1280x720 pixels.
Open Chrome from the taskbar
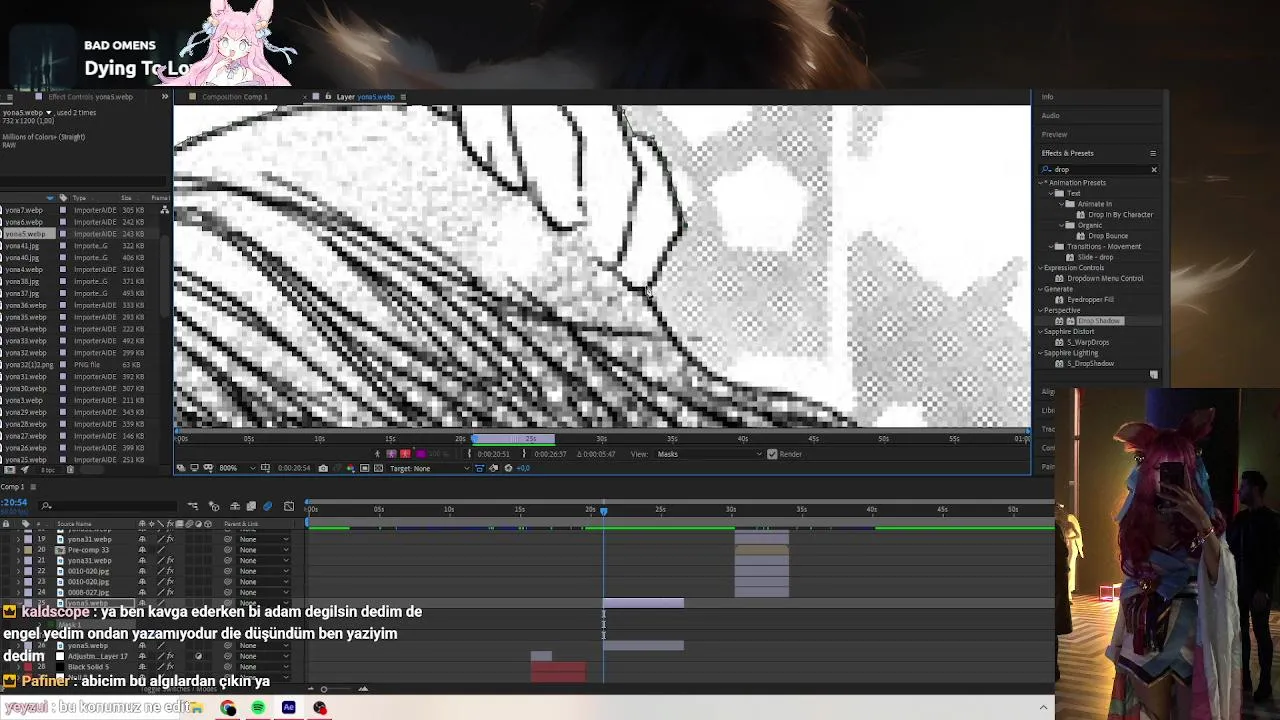(x=228, y=708)
